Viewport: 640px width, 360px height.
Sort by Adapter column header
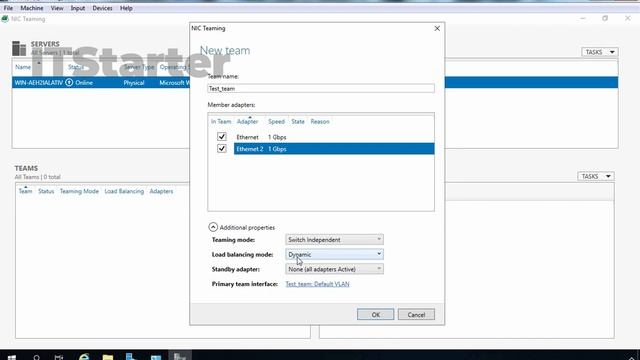pyautogui.click(x=247, y=122)
